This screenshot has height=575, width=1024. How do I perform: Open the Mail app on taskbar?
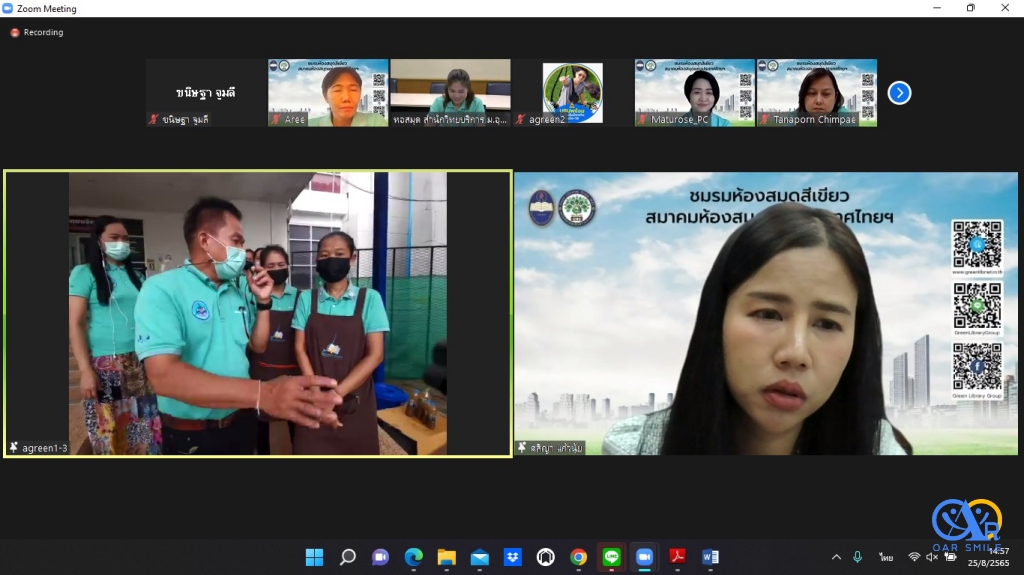point(479,557)
